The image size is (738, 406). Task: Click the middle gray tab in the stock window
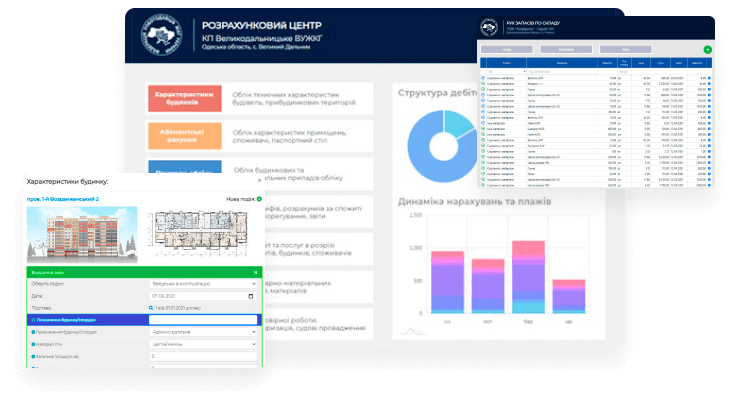point(567,49)
